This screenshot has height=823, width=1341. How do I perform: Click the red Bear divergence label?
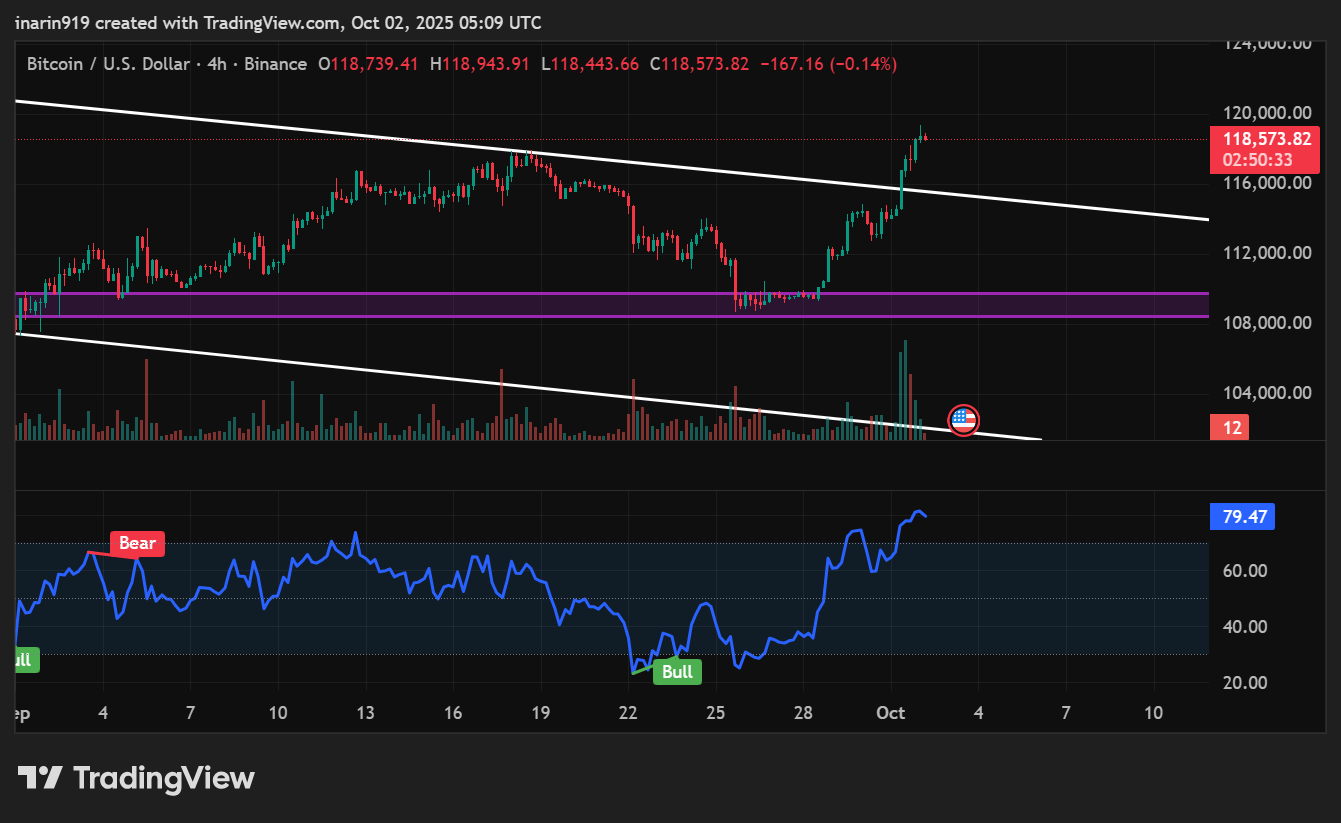138,543
